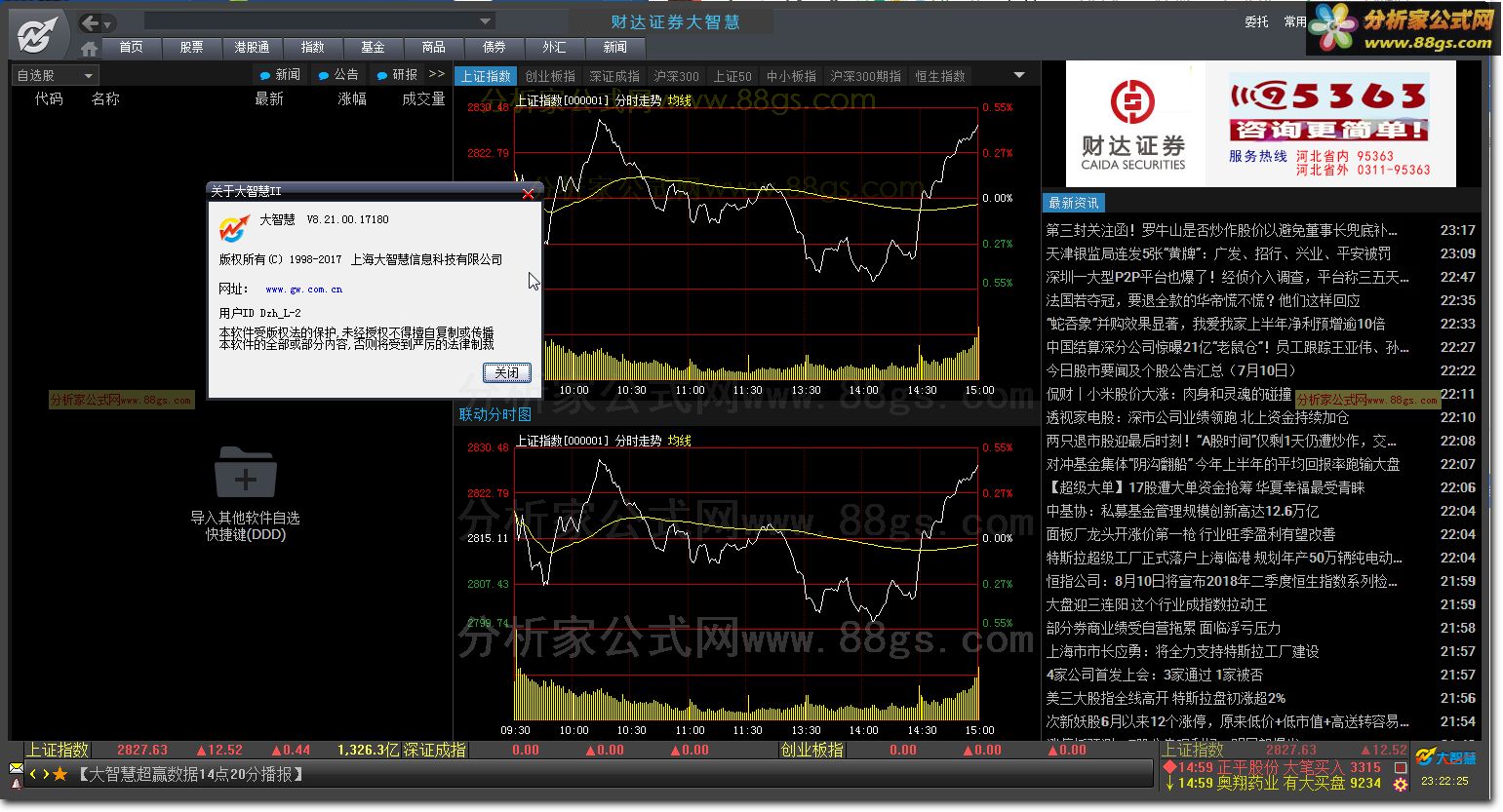Open the www.gw.com.cn website link
Screen dimensions: 1503x812
pos(303,290)
